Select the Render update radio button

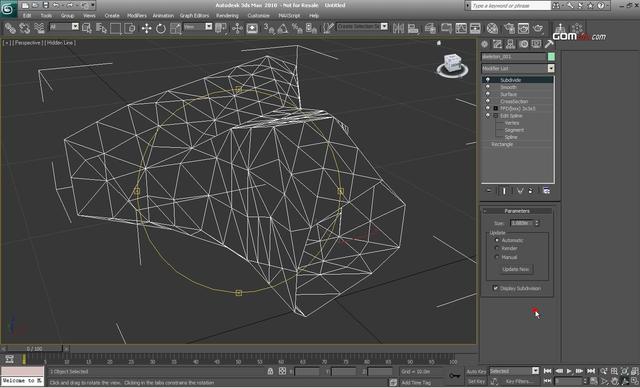(497, 248)
